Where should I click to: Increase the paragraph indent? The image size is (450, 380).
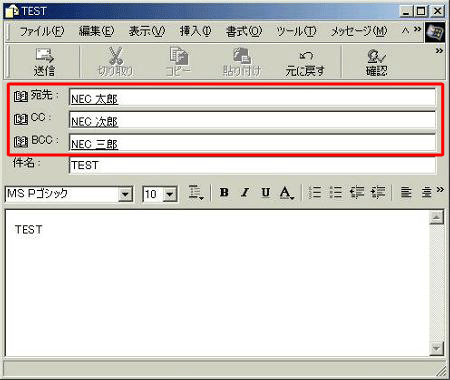(x=378, y=192)
